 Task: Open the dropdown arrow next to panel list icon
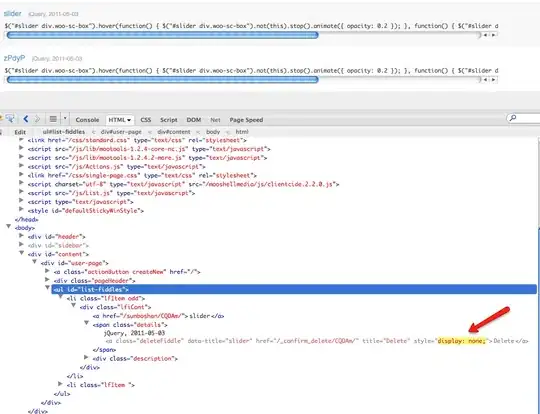[65, 119]
